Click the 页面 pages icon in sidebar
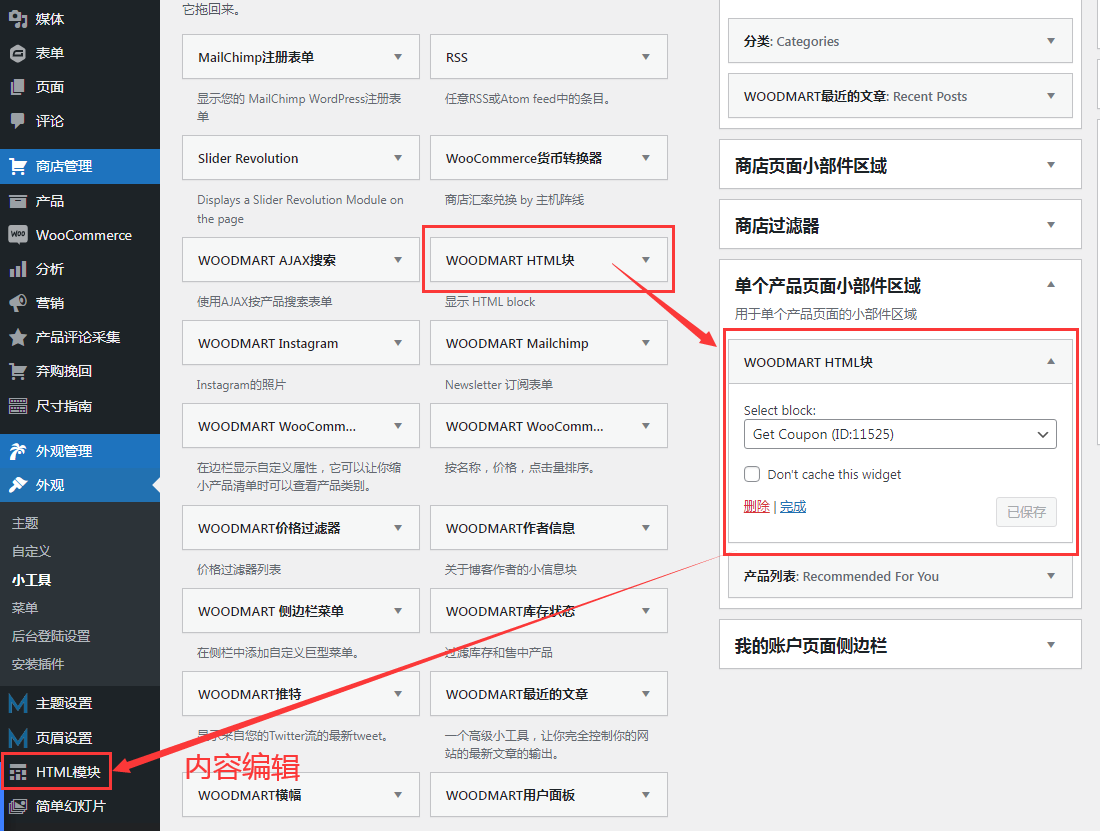Viewport: 1100px width, 831px height. [x=18, y=87]
